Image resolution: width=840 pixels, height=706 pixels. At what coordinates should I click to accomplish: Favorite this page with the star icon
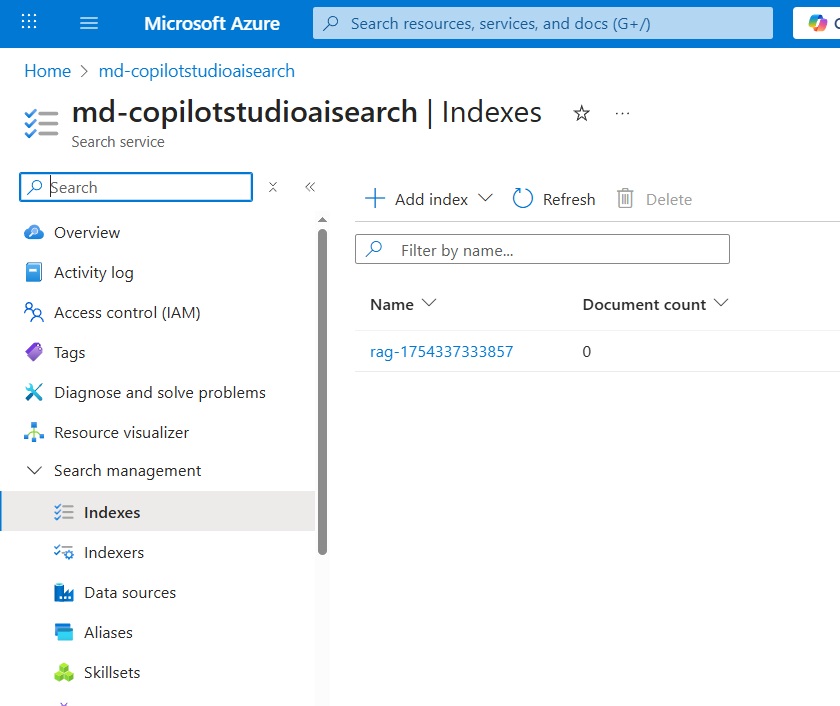pyautogui.click(x=581, y=113)
